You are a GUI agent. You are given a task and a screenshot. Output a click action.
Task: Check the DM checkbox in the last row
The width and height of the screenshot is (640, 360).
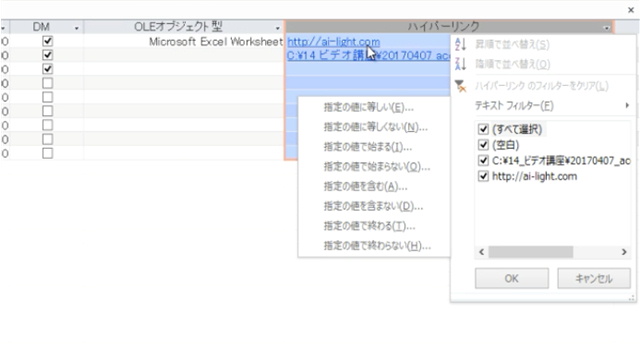[x=47, y=153]
